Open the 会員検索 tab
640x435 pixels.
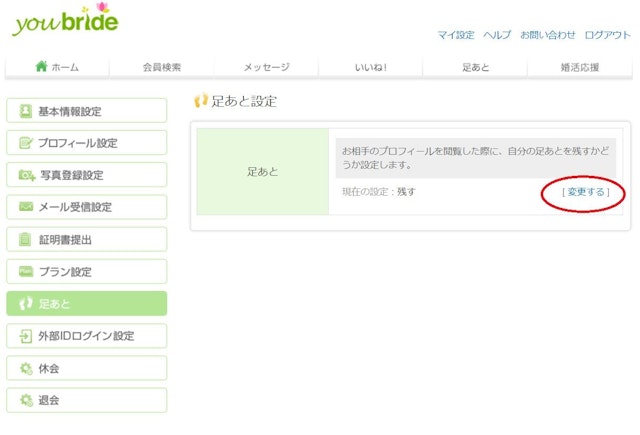[x=161, y=67]
